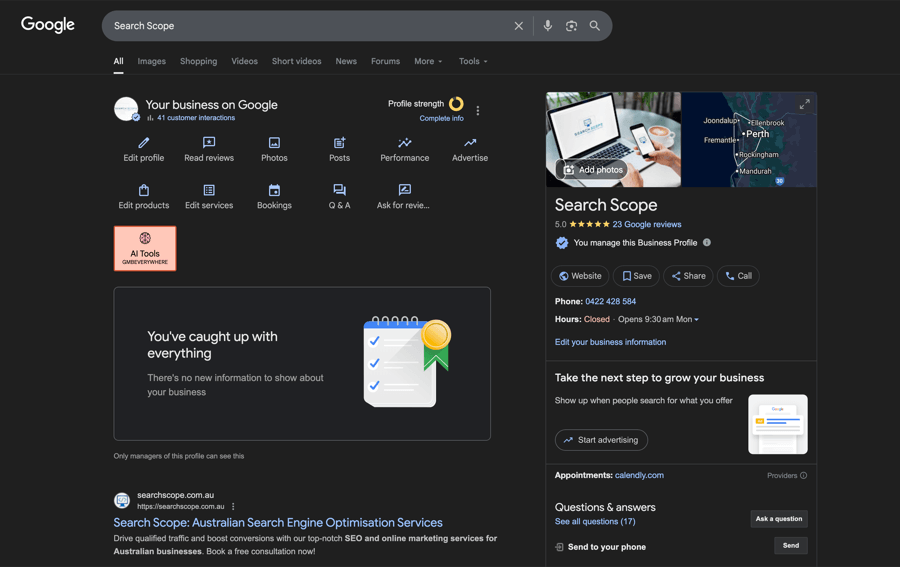Open the Bookings calendar icon
This screenshot has width=900, height=567.
point(274,190)
